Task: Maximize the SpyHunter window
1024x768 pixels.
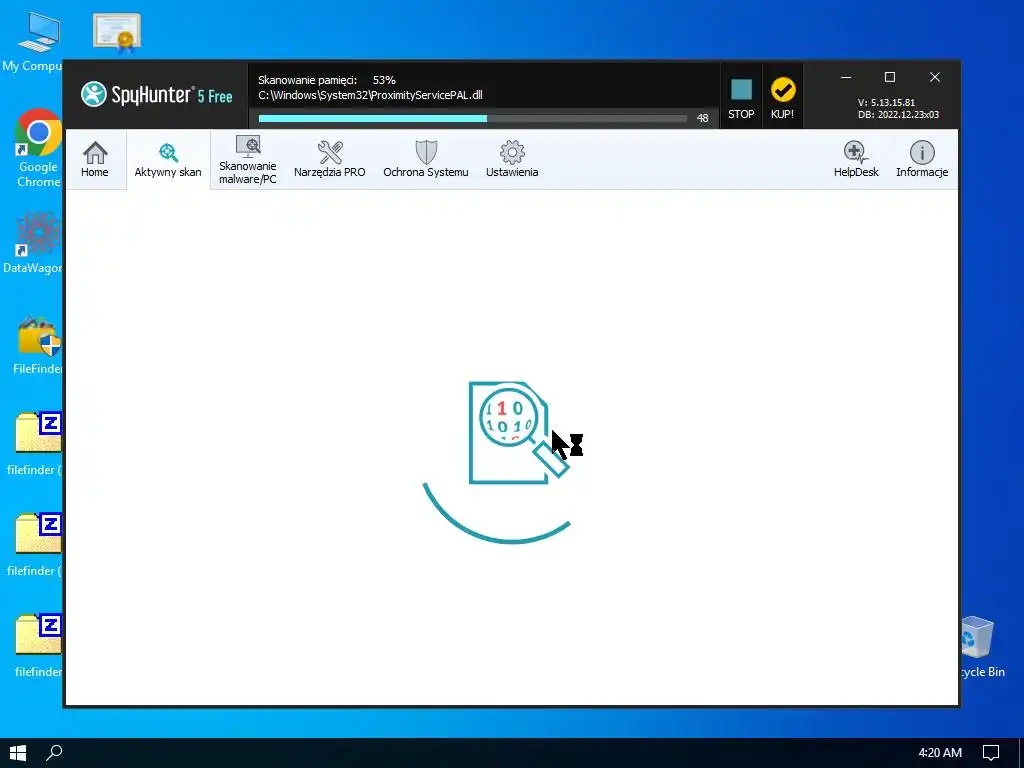Action: (x=889, y=77)
